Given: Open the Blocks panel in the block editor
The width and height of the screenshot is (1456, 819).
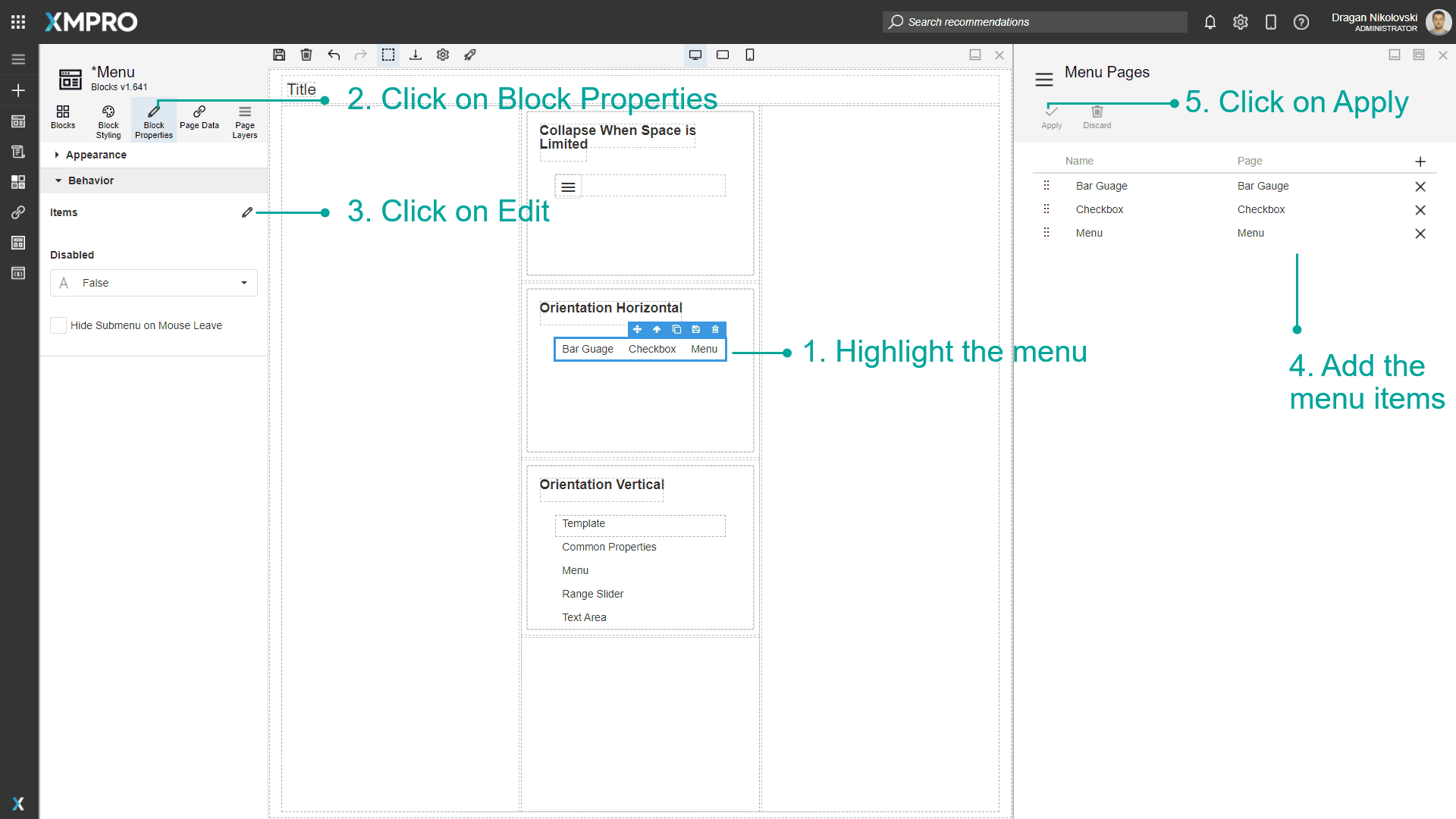Looking at the screenshot, I should tap(63, 119).
